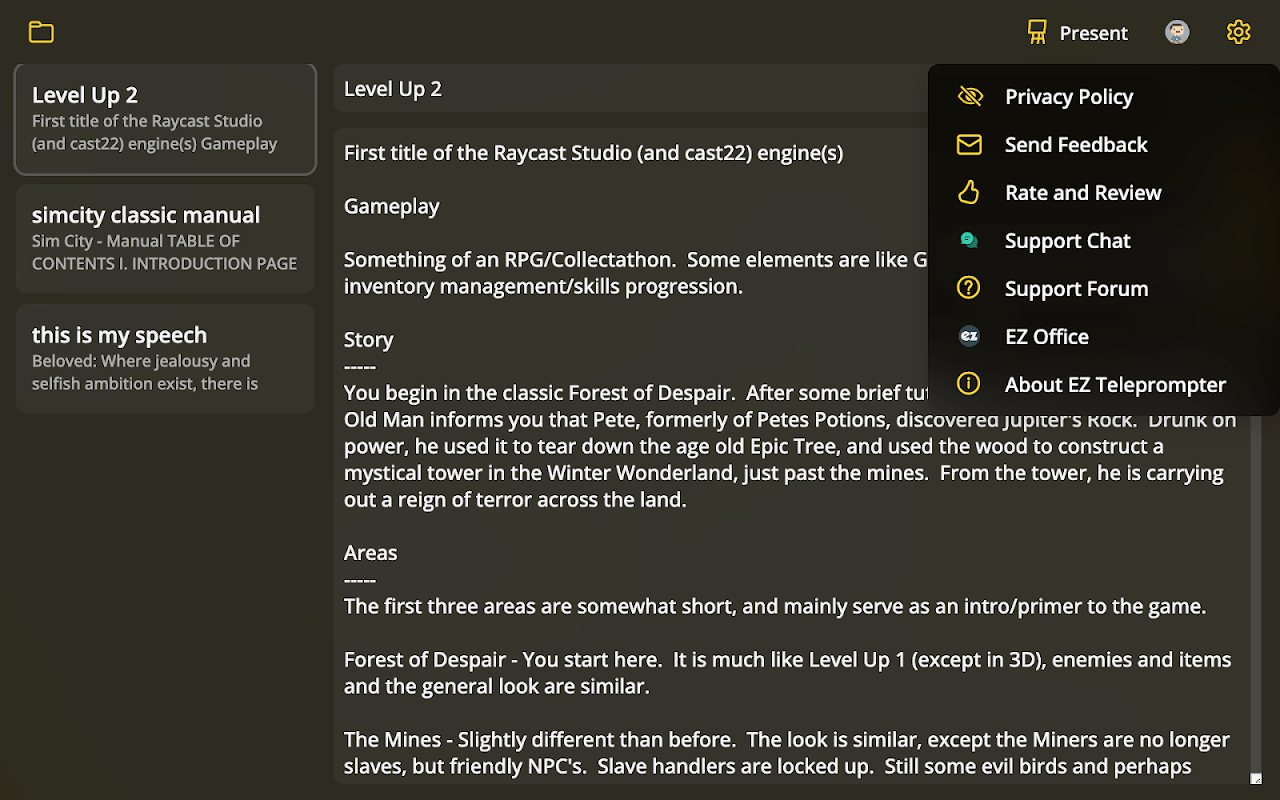Click the Support Forum question mark icon

point(969,289)
